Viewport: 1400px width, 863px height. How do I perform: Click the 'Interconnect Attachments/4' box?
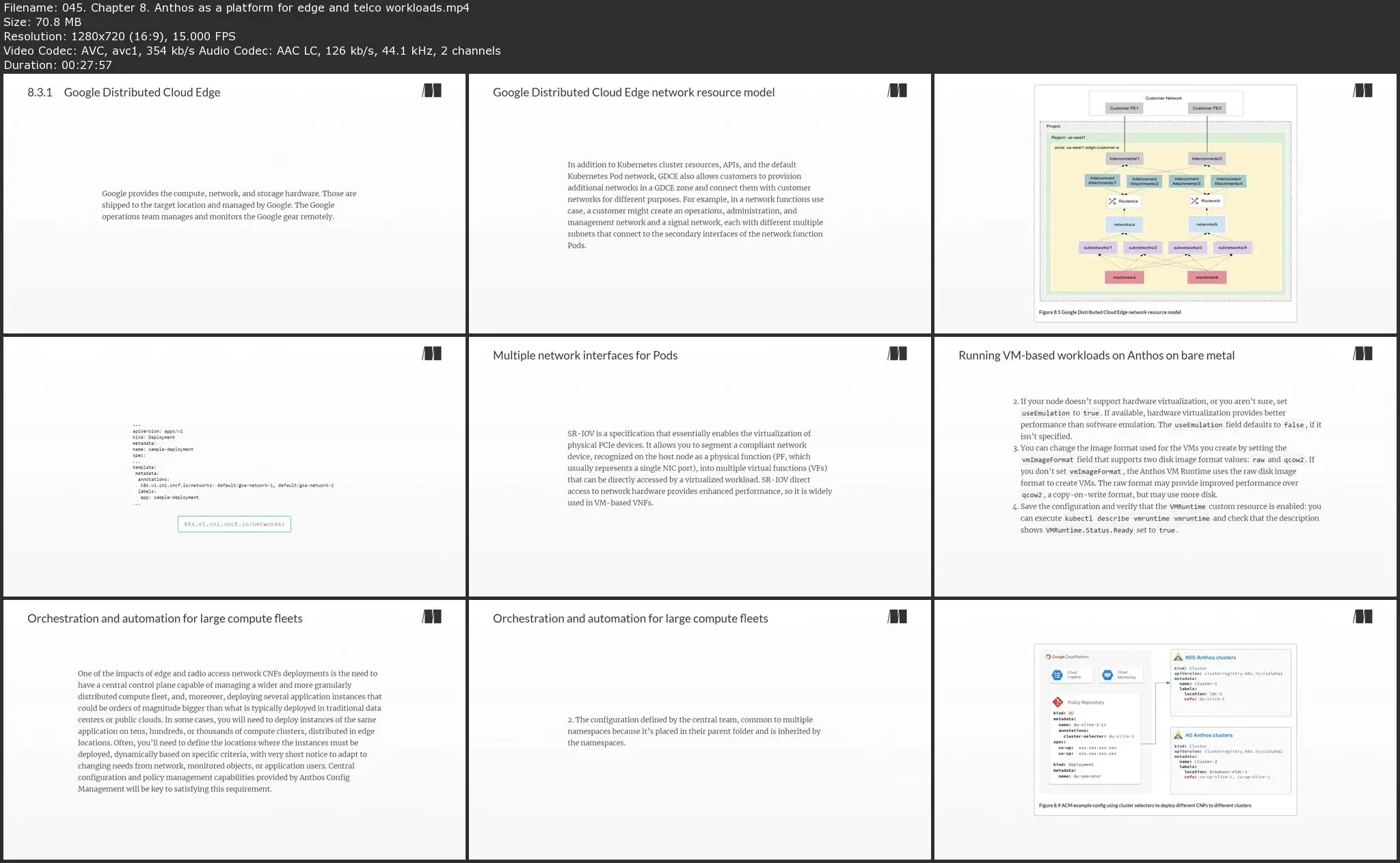coord(1228,181)
